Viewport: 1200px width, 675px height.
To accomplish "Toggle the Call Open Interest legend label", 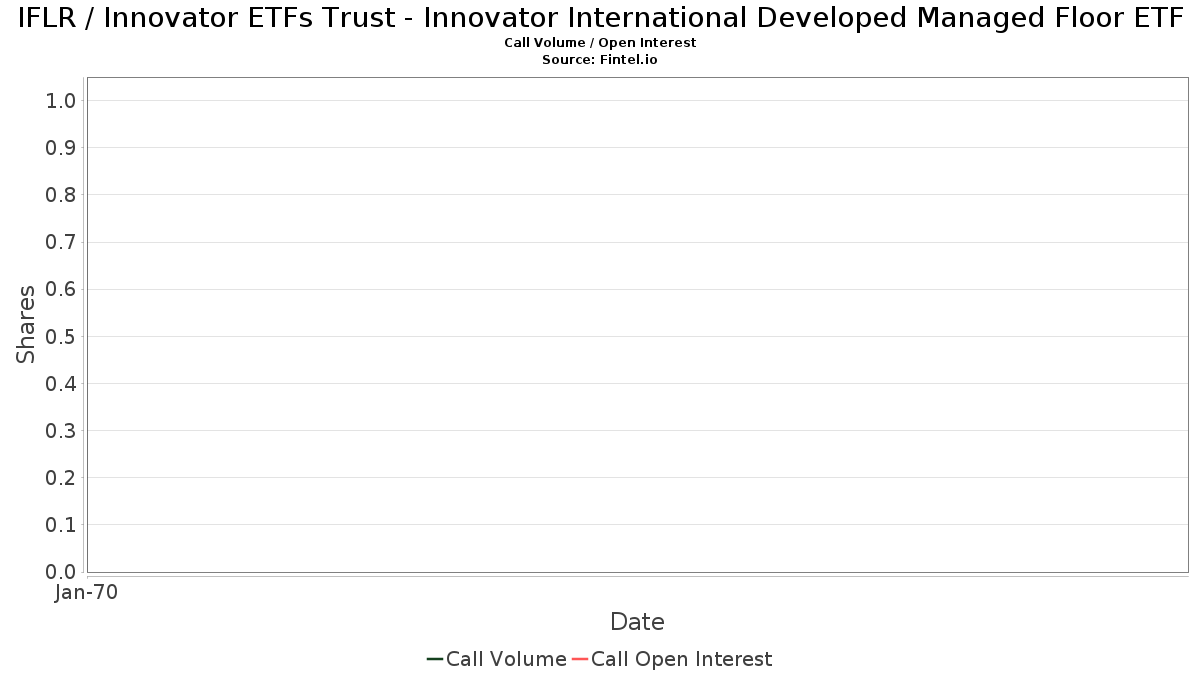I will click(x=681, y=659).
